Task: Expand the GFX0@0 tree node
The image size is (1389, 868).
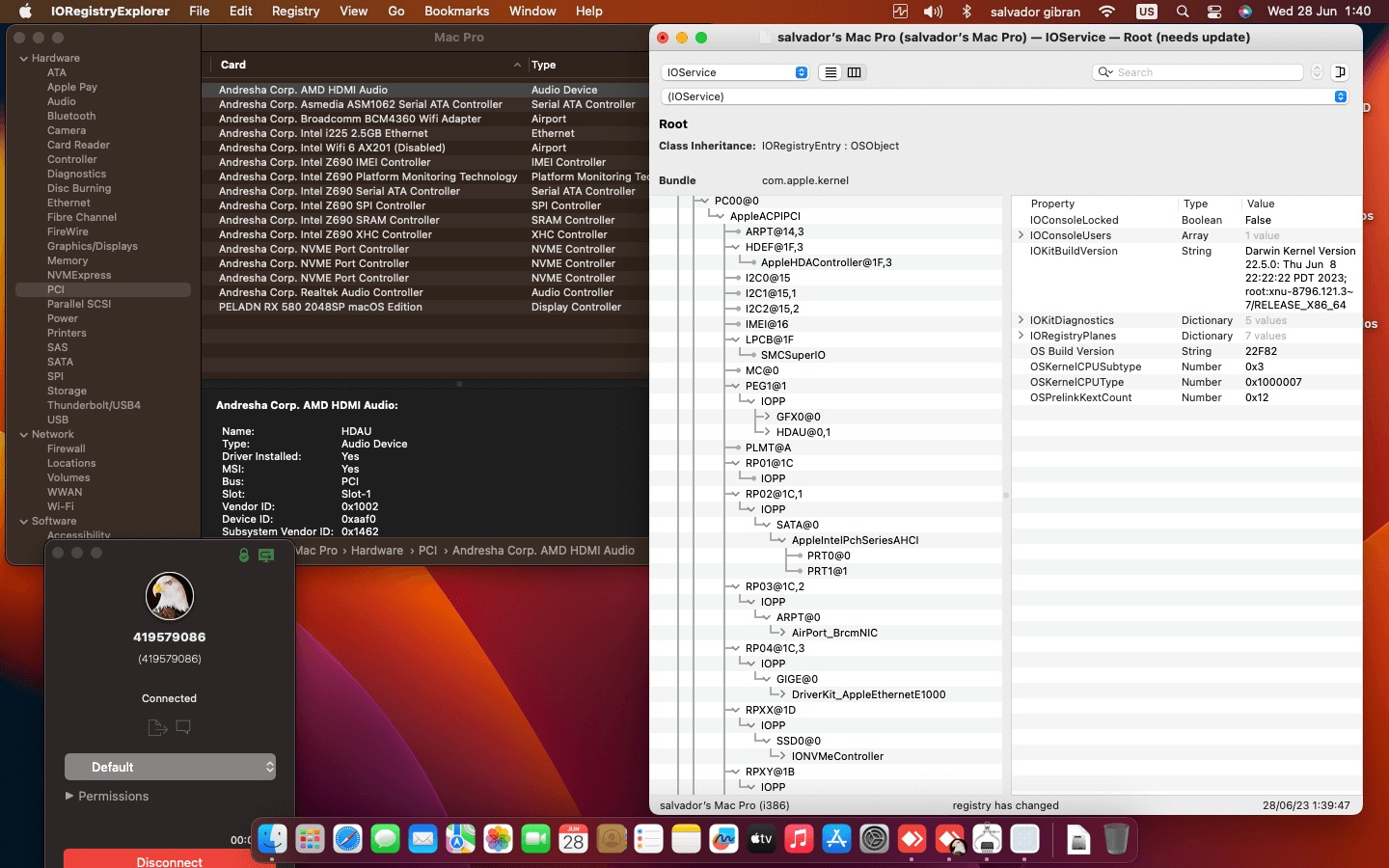Action: click(x=767, y=417)
